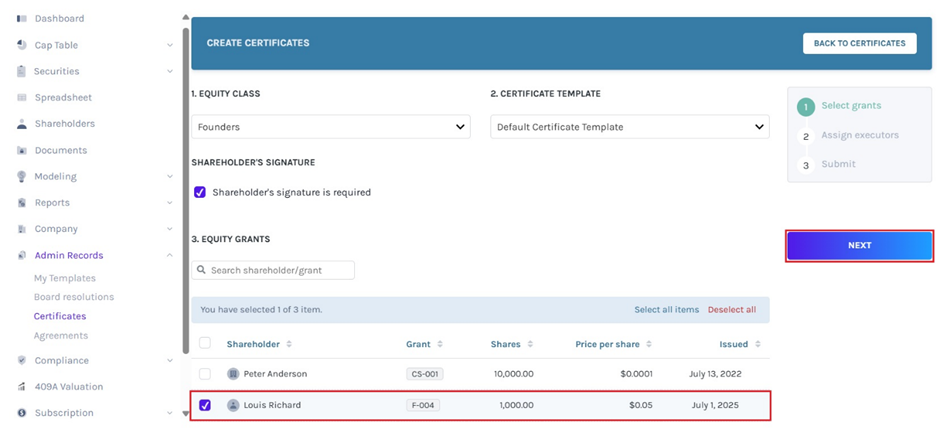Toggle Shareholder's signature is required checkbox

tap(200, 192)
